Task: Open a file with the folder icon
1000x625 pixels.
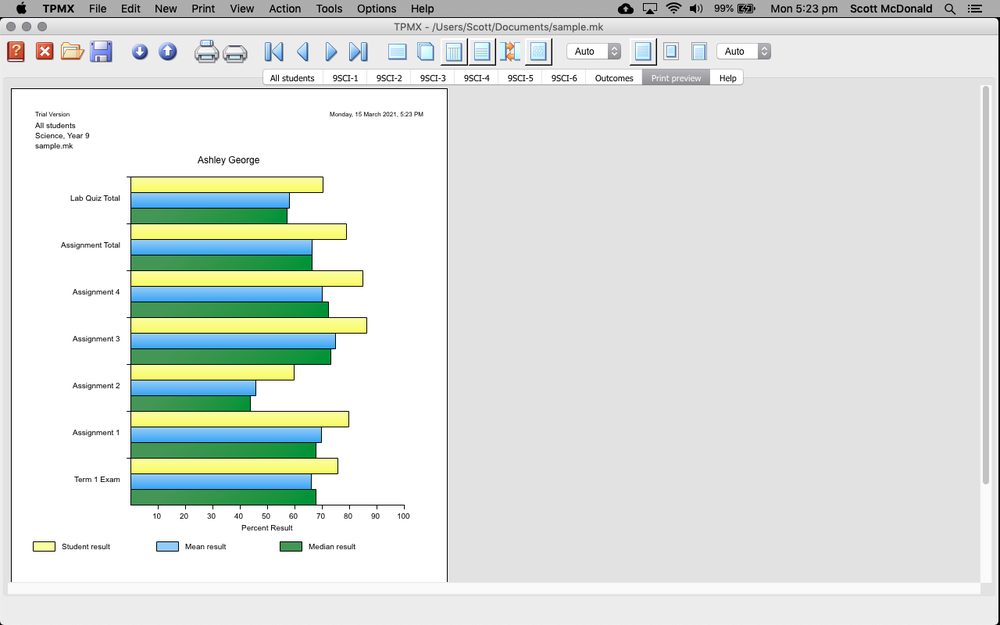Action: point(72,51)
